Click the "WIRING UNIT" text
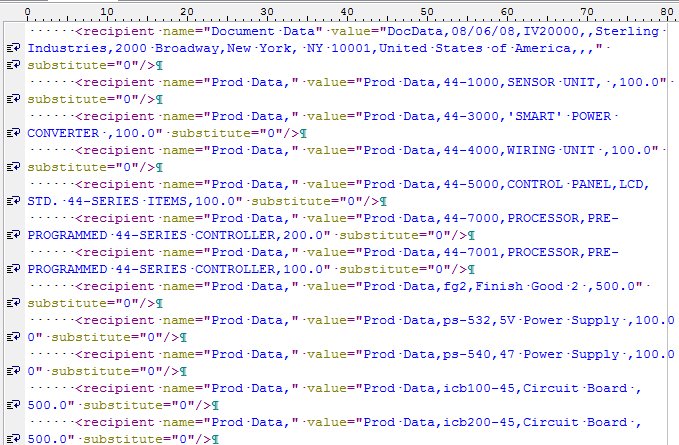Image resolution: width=679 pixels, height=445 pixels. click(550, 150)
